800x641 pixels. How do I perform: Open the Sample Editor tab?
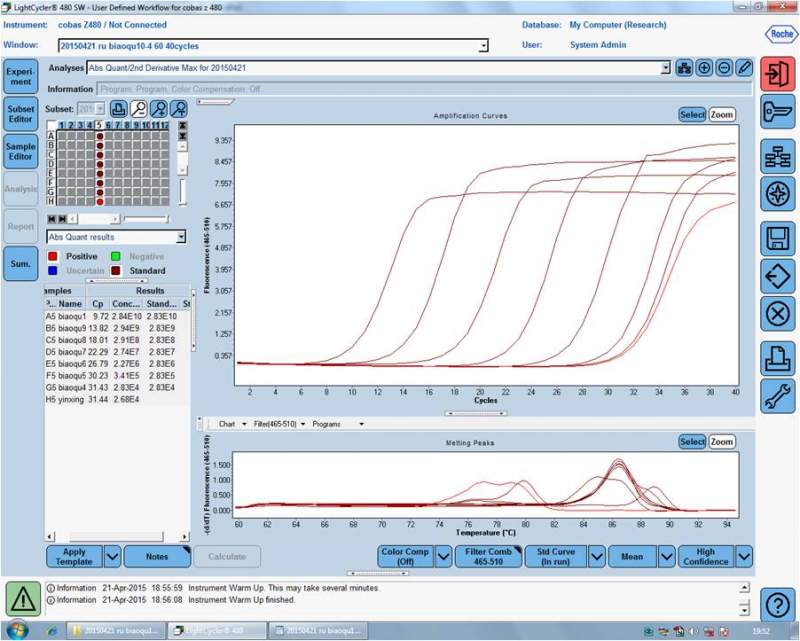tap(20, 152)
